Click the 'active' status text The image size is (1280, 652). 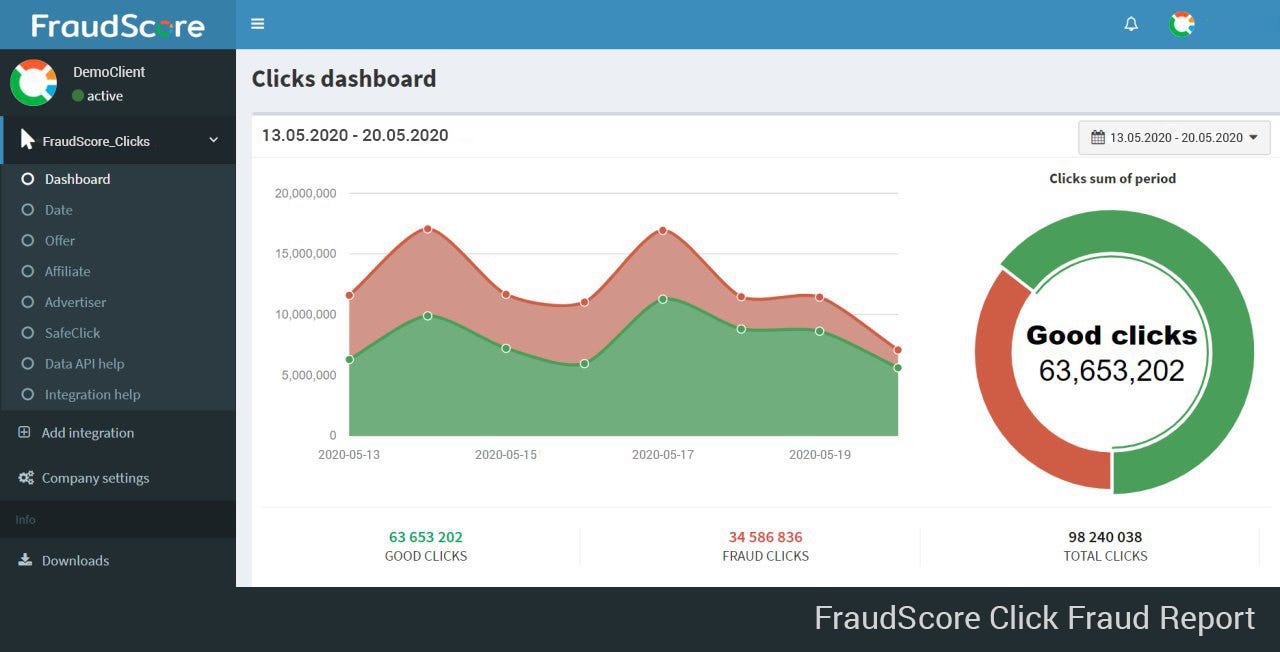point(105,96)
